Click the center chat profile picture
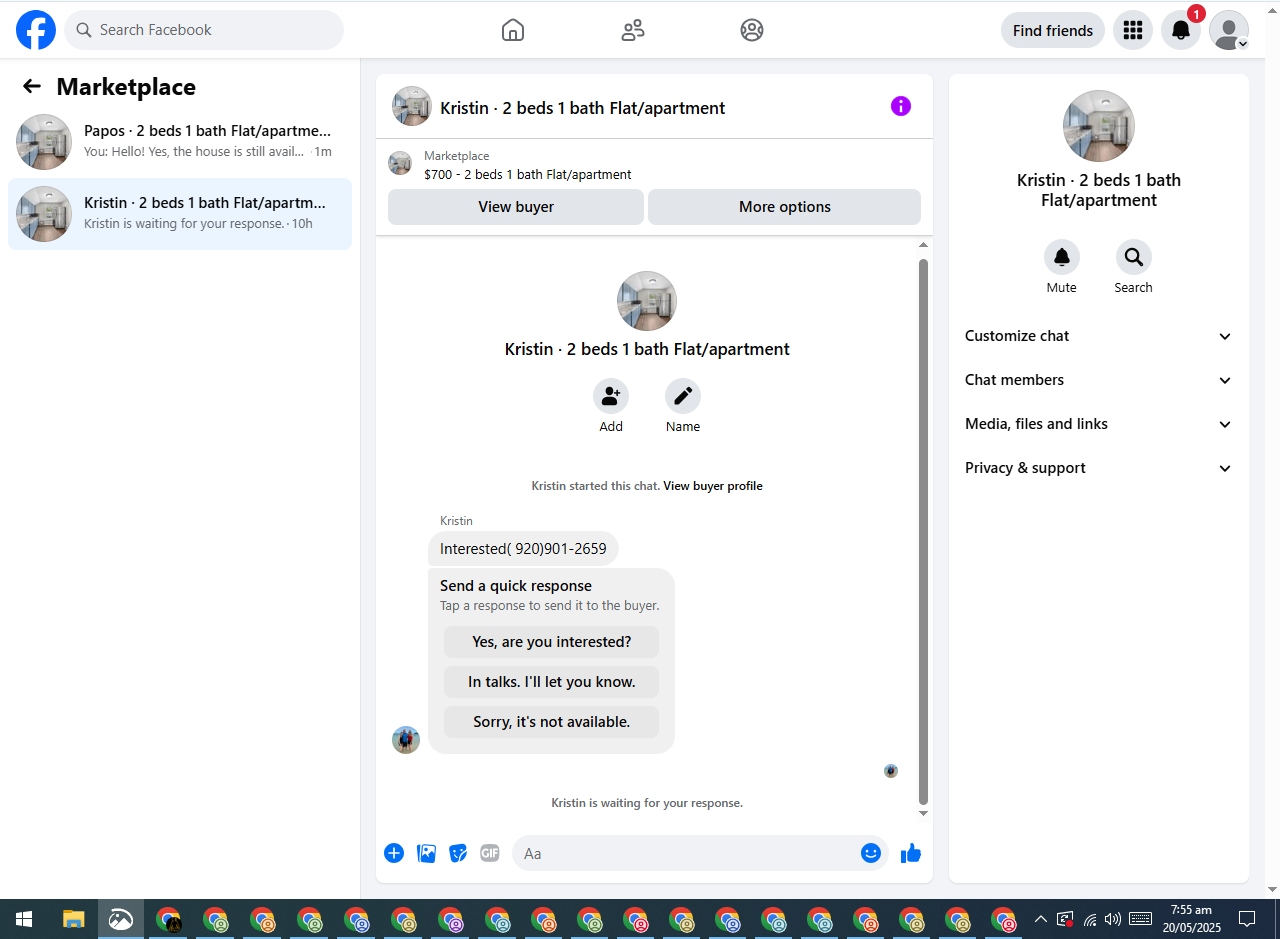The width and height of the screenshot is (1280, 939). coord(647,301)
